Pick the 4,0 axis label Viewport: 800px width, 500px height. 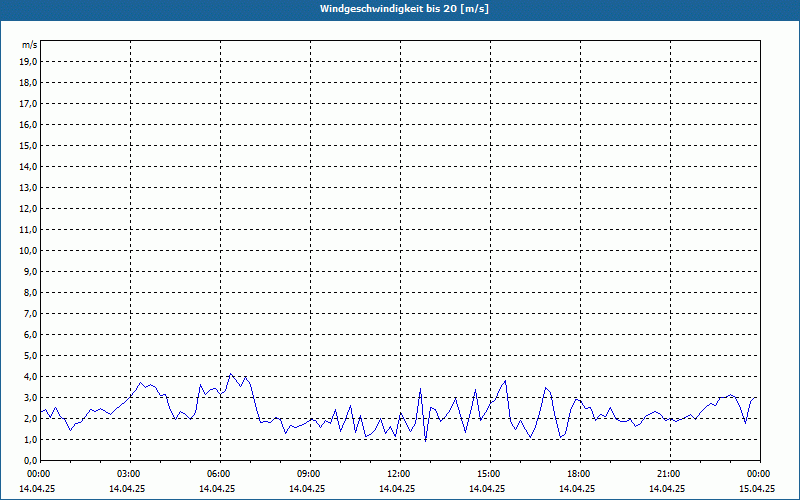point(30,377)
